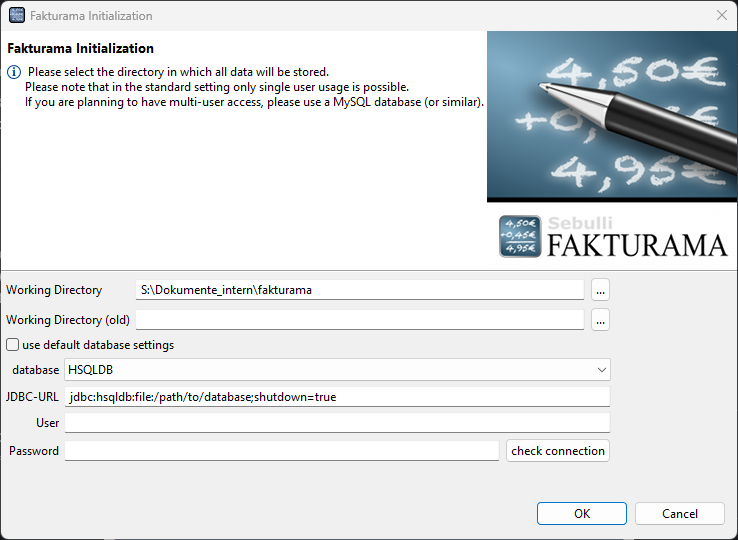Browse for the old Working Directory folder
This screenshot has width=738, height=540.
pyautogui.click(x=600, y=320)
